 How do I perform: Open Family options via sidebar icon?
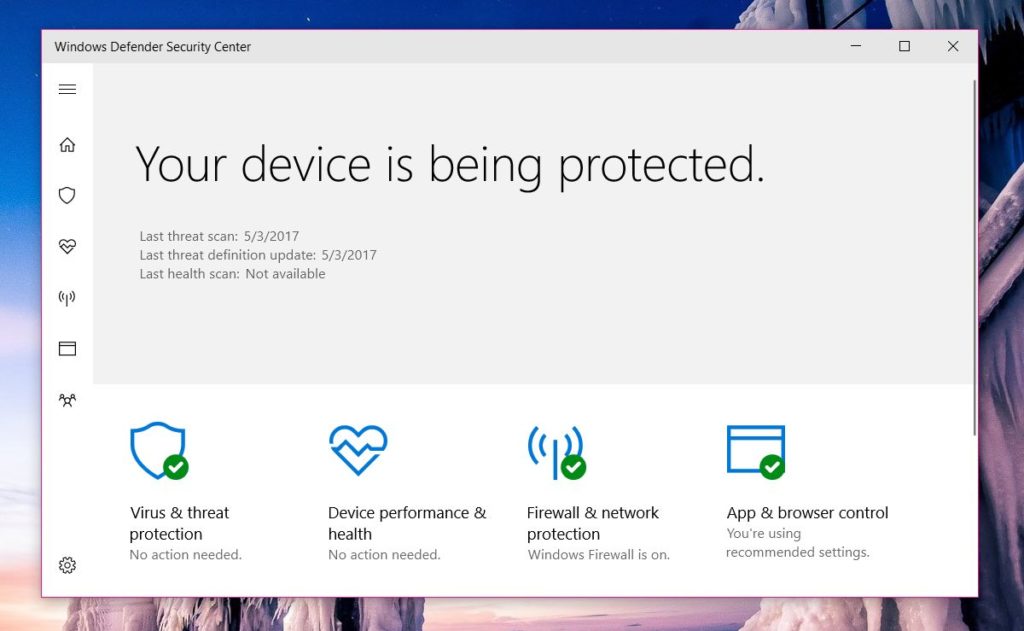tap(67, 399)
